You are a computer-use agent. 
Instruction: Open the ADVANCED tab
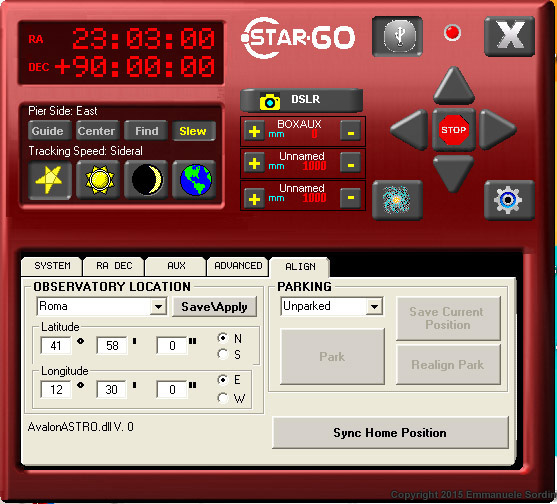coord(238,266)
